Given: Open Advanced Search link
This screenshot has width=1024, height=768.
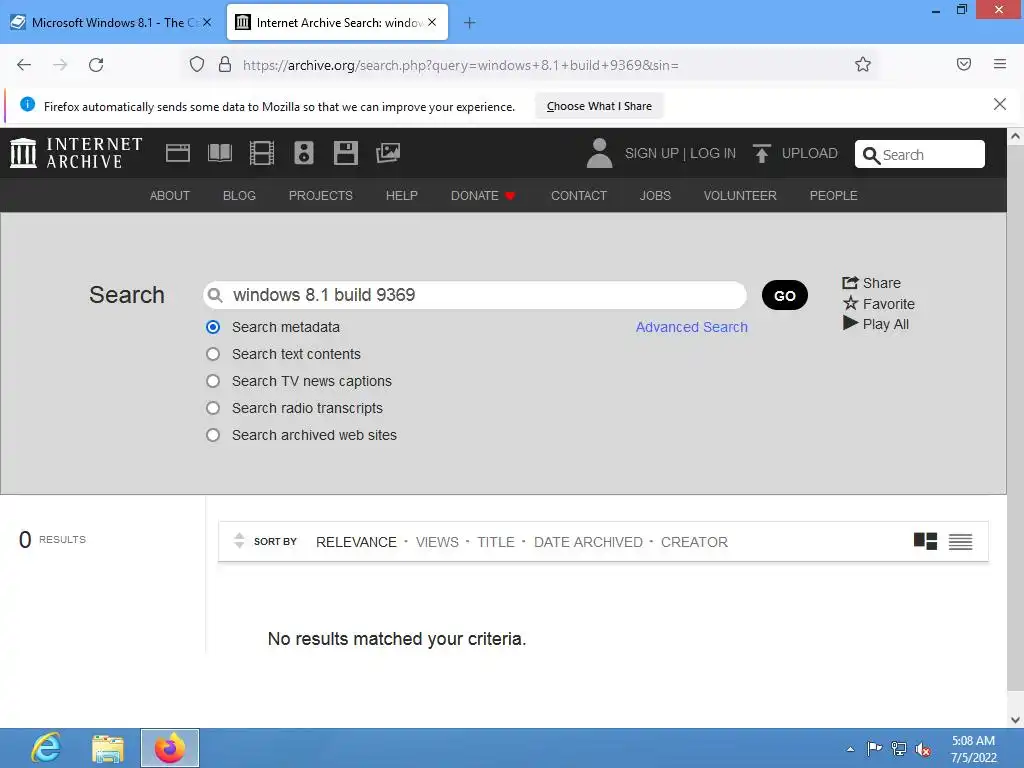Looking at the screenshot, I should click(692, 327).
